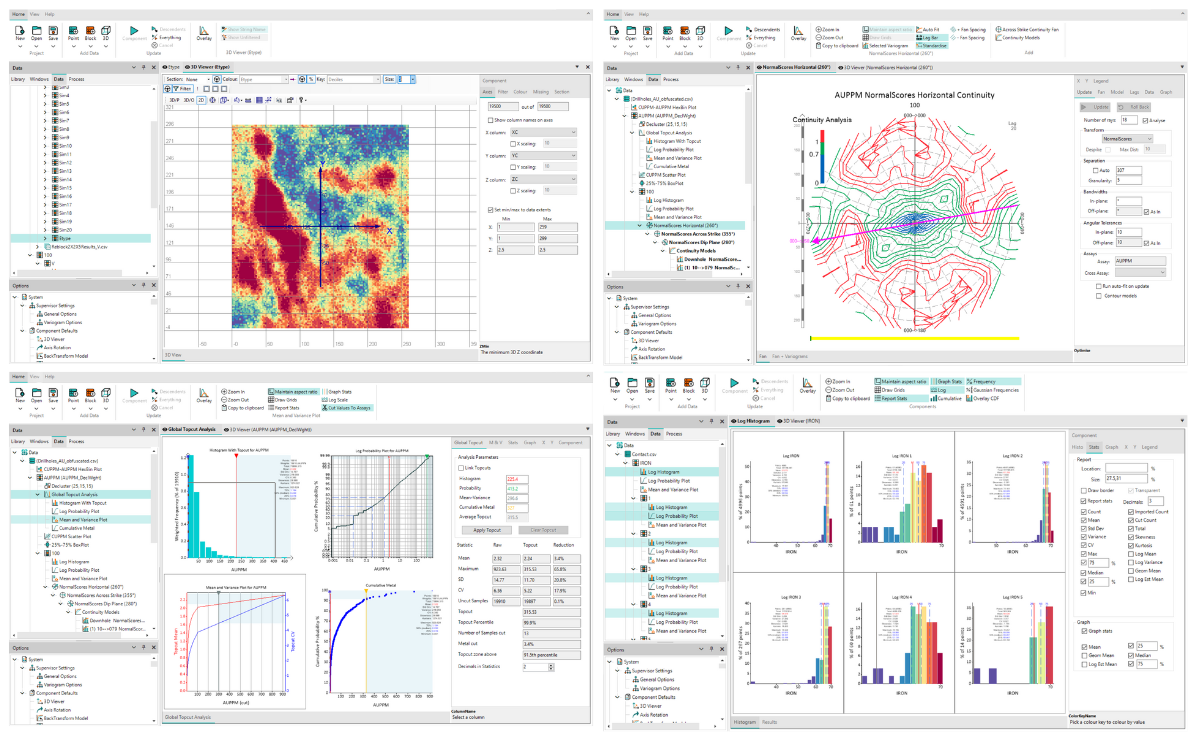The height and width of the screenshot is (736, 1196).
Task: Click Update button in top-right panel
Action: tap(1097, 107)
